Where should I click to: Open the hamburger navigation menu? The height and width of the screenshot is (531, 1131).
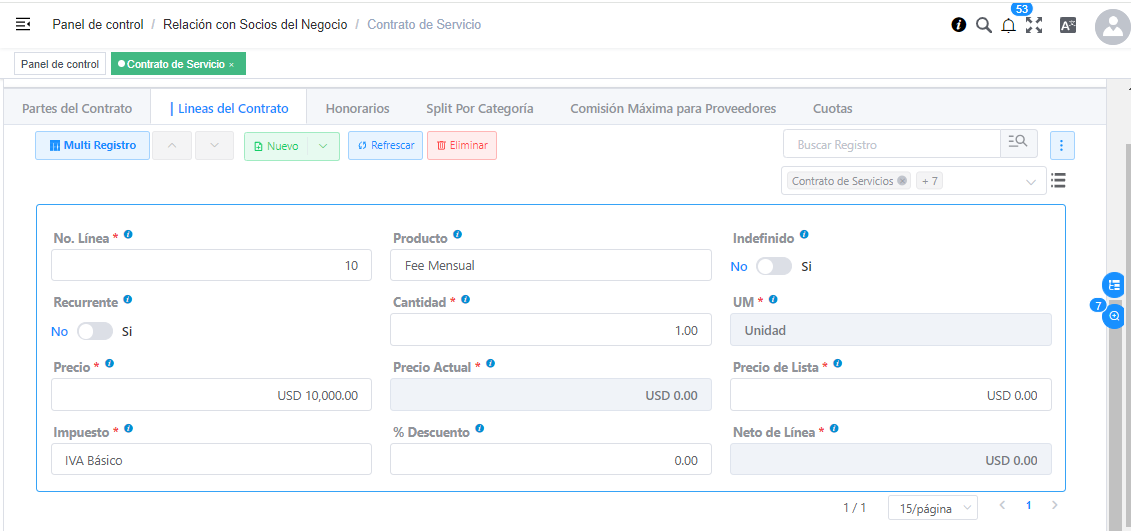point(23,24)
